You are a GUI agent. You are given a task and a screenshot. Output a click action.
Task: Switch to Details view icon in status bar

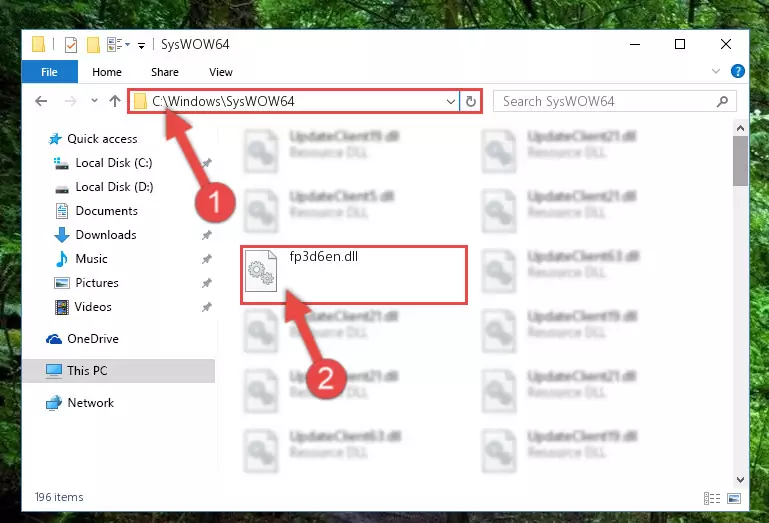(712, 498)
